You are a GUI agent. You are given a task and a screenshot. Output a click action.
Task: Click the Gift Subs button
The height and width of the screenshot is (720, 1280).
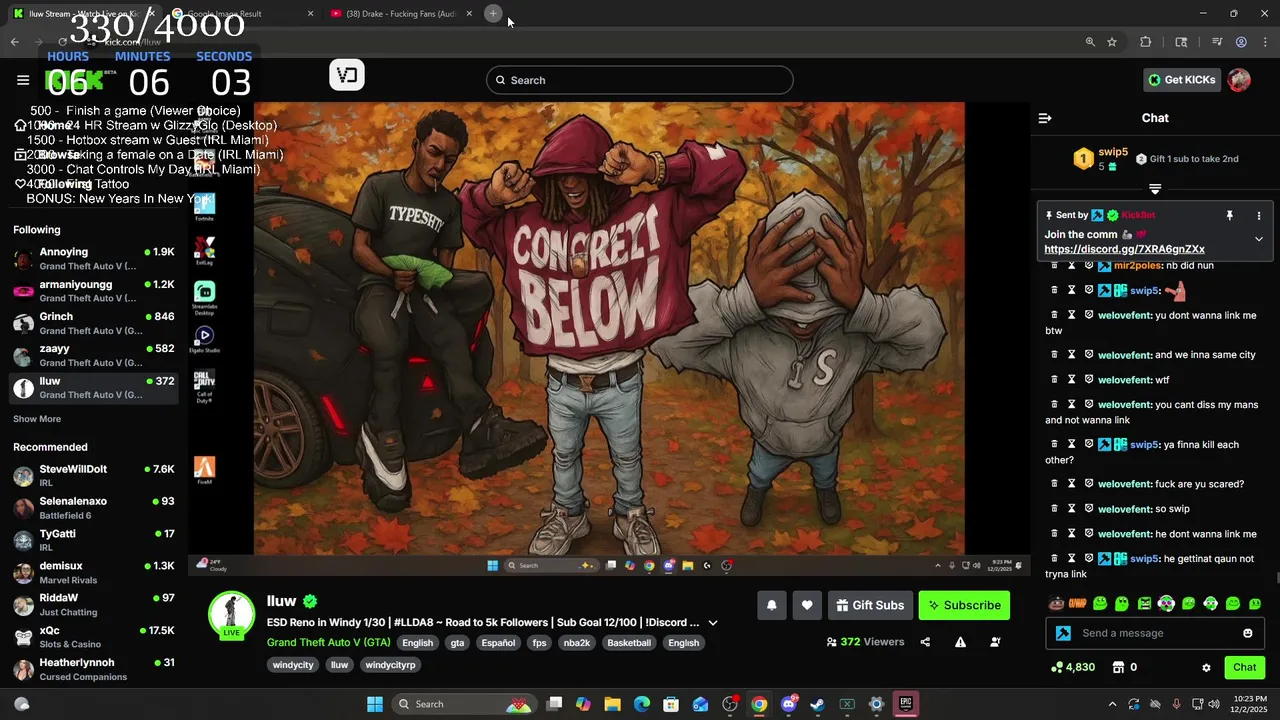click(x=869, y=605)
